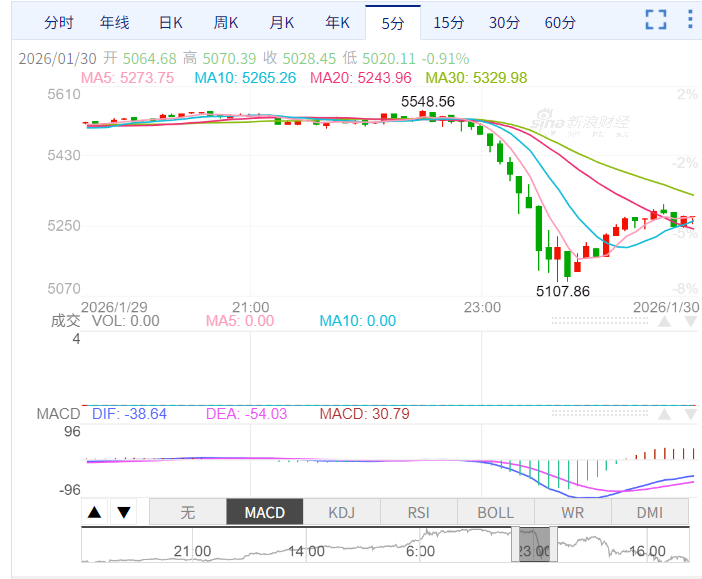Select 无 indicator option
The height and width of the screenshot is (579, 702).
(x=188, y=512)
